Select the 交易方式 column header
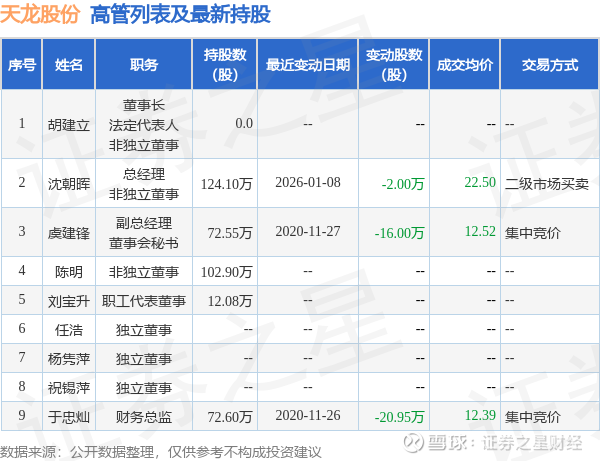This screenshot has width=600, height=461. tap(549, 64)
